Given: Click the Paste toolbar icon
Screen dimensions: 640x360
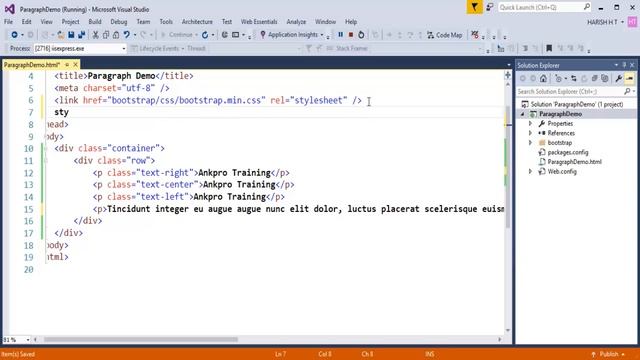Looking at the screenshot, I should pos(116,35).
